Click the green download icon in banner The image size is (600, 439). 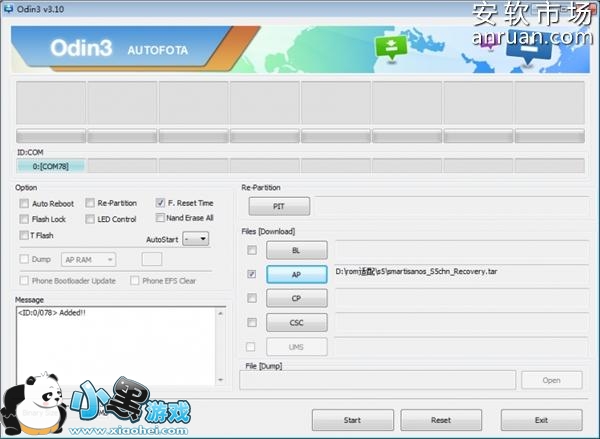386,47
